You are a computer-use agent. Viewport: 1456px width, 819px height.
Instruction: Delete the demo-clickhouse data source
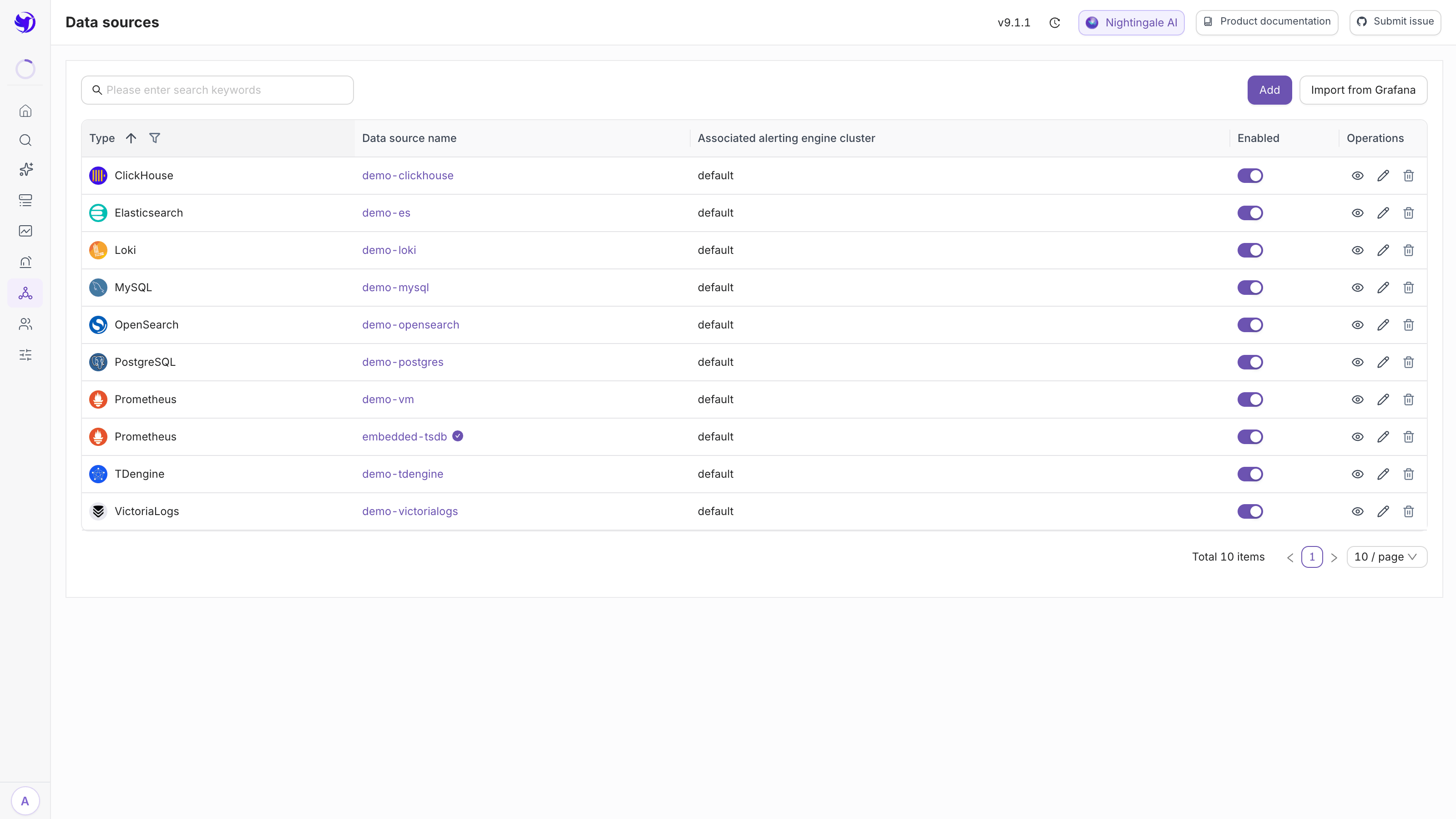(1409, 176)
